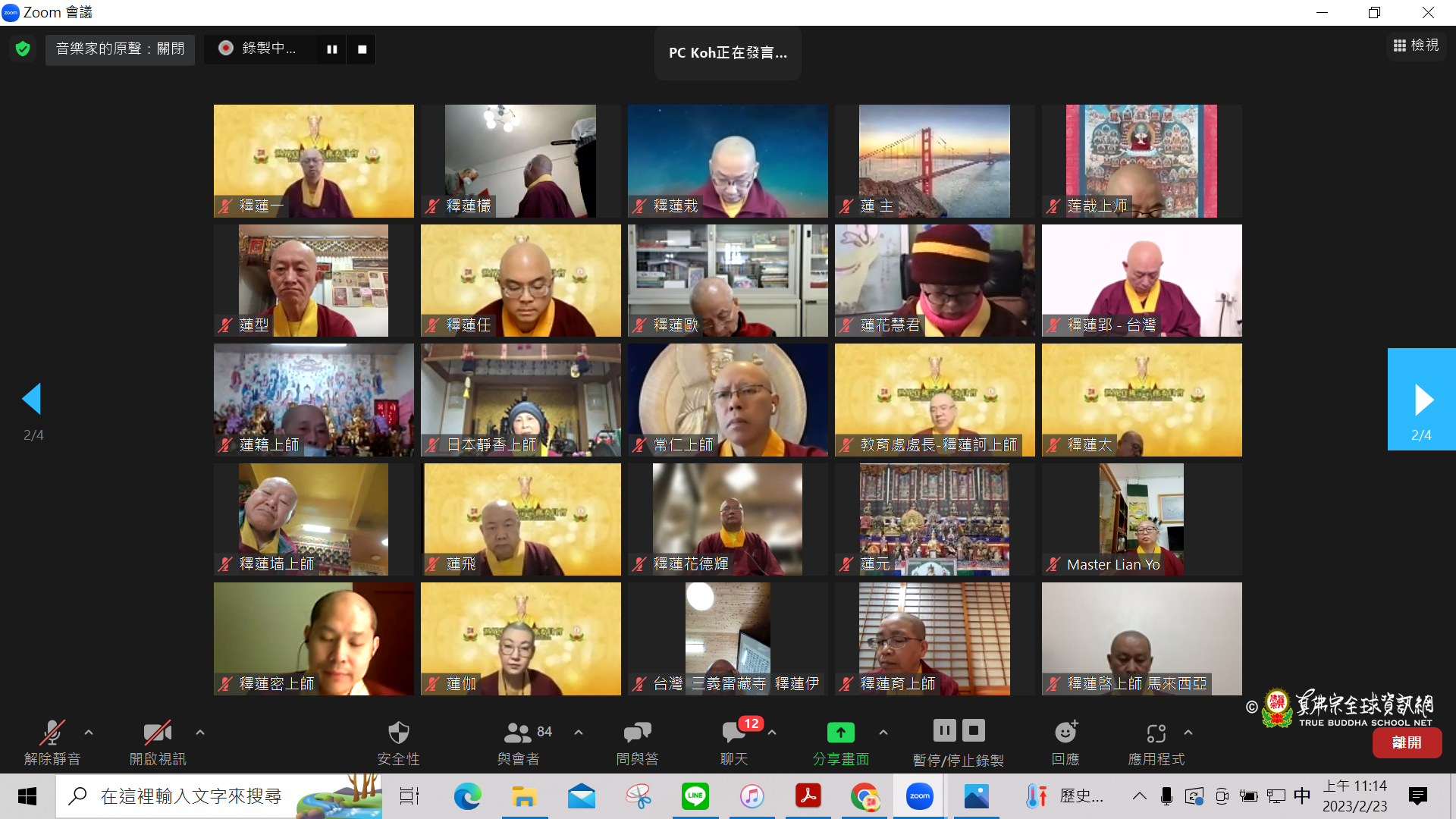Click the green security shield icon
This screenshot has height=819, width=1456.
[23, 49]
